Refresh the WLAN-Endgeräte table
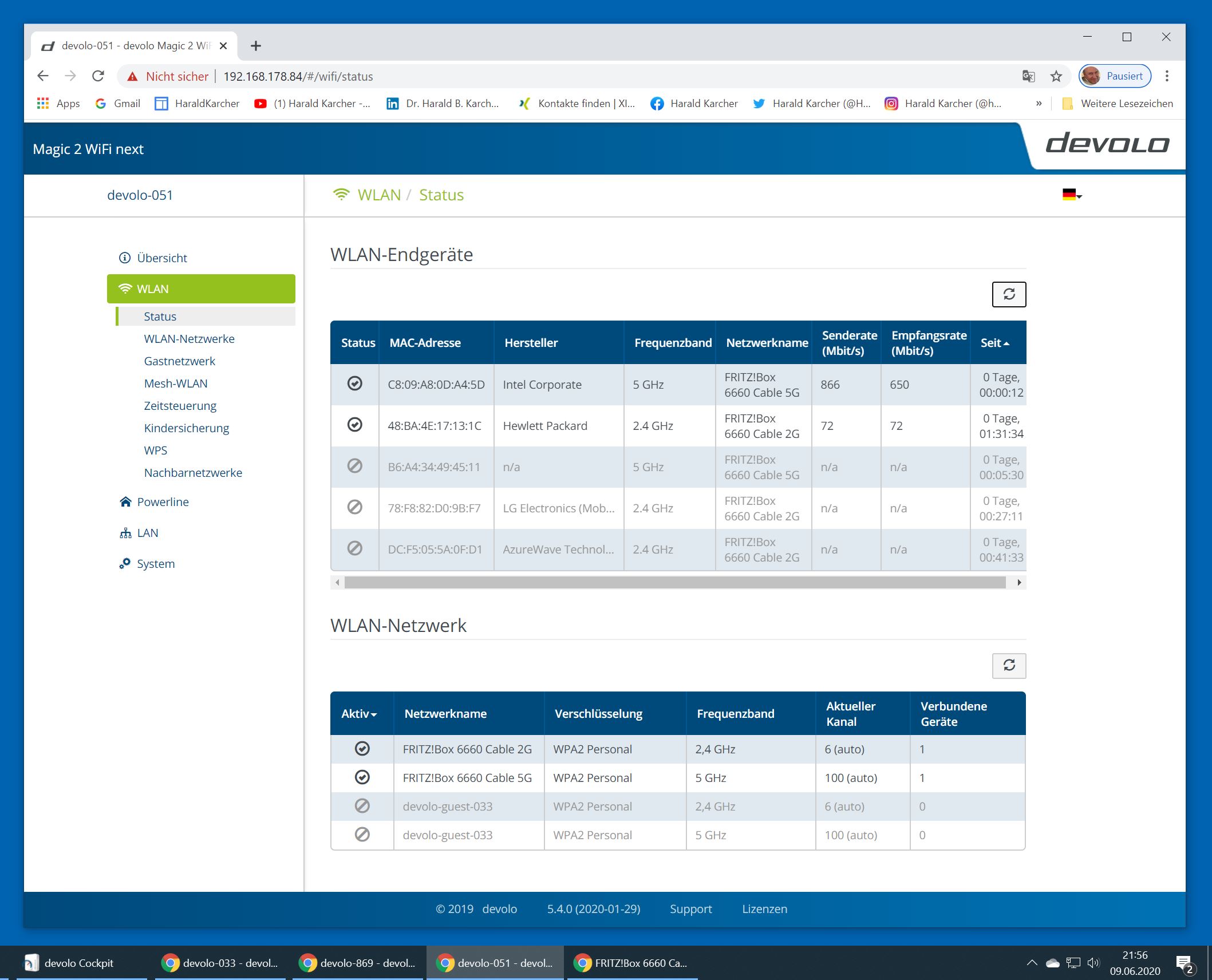 [x=1008, y=294]
